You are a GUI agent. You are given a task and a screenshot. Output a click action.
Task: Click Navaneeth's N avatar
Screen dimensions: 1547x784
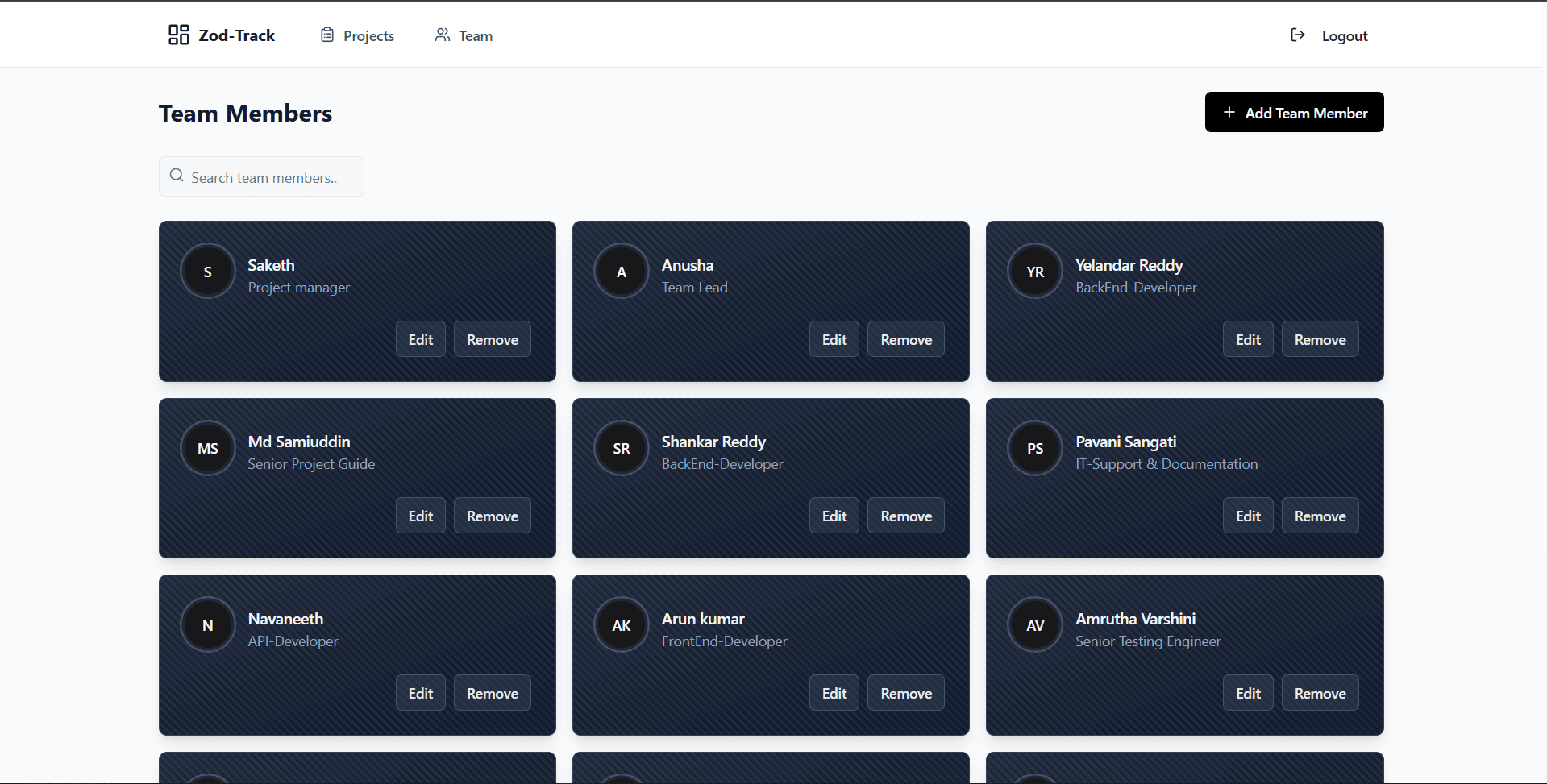pos(208,625)
